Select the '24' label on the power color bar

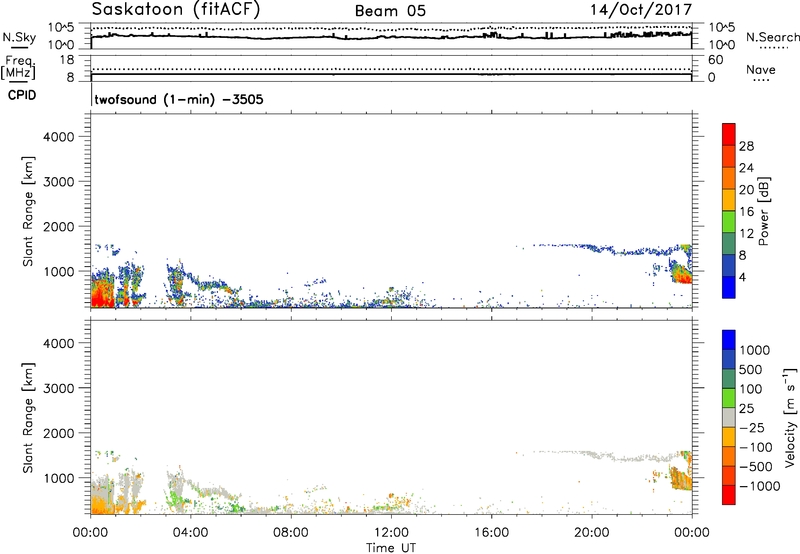(746, 168)
